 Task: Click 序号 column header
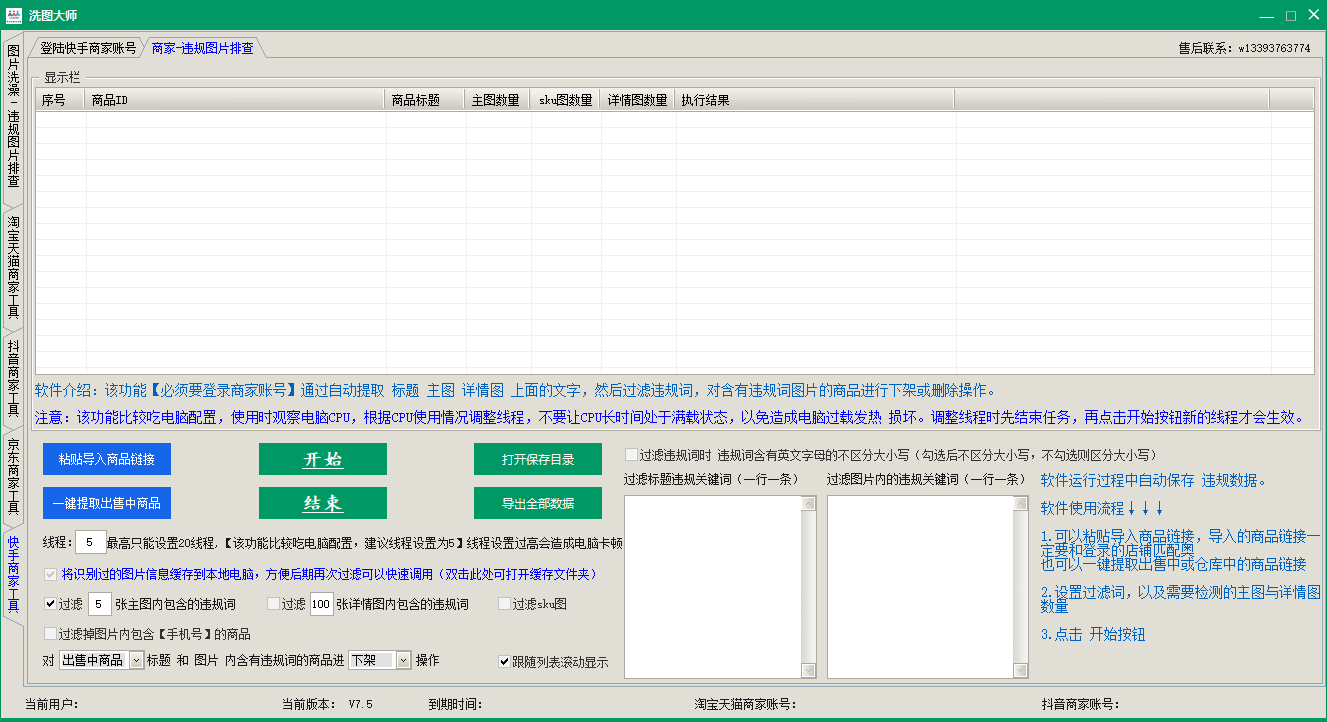point(61,99)
